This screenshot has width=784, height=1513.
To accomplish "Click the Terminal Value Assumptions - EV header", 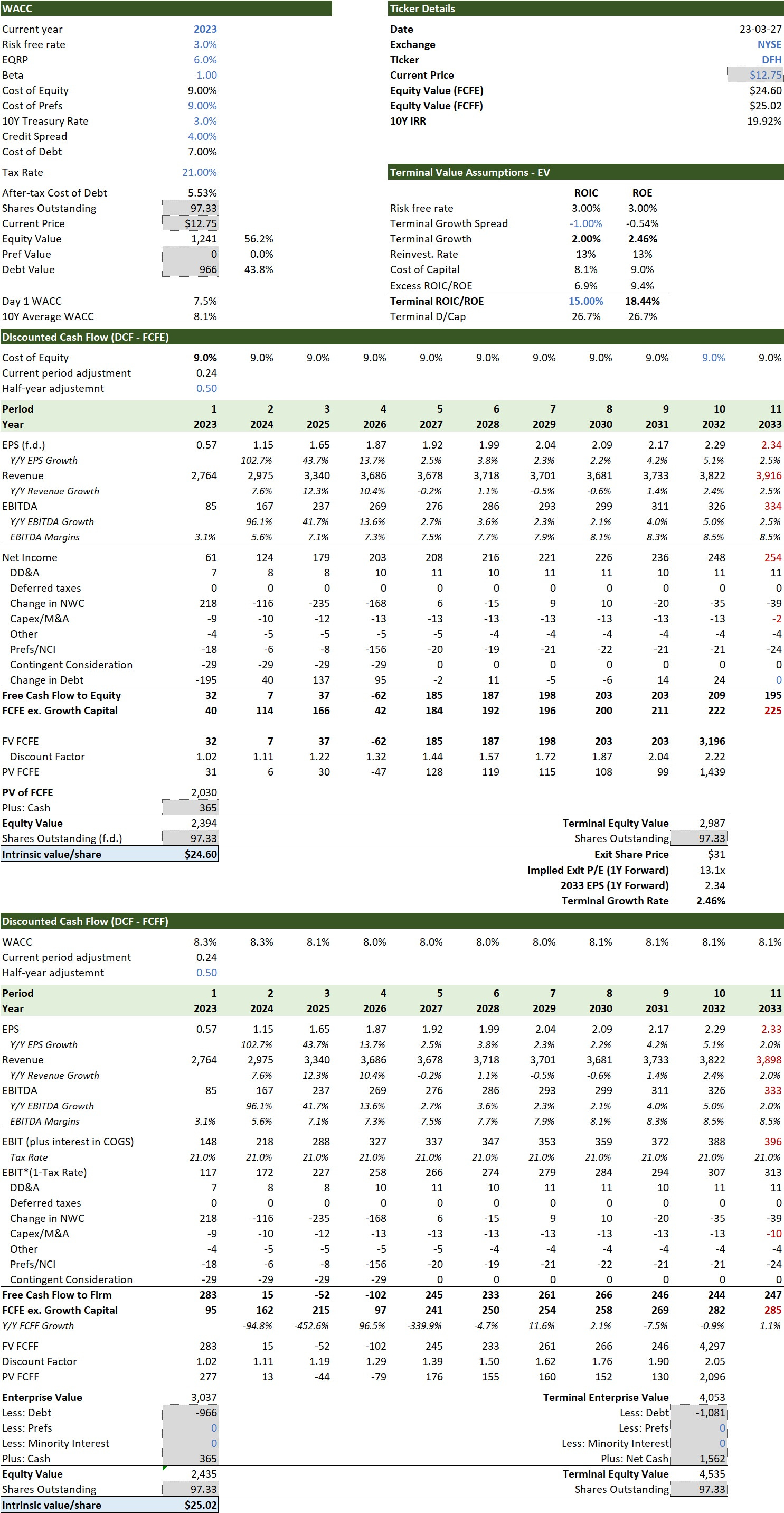I will coord(585,172).
